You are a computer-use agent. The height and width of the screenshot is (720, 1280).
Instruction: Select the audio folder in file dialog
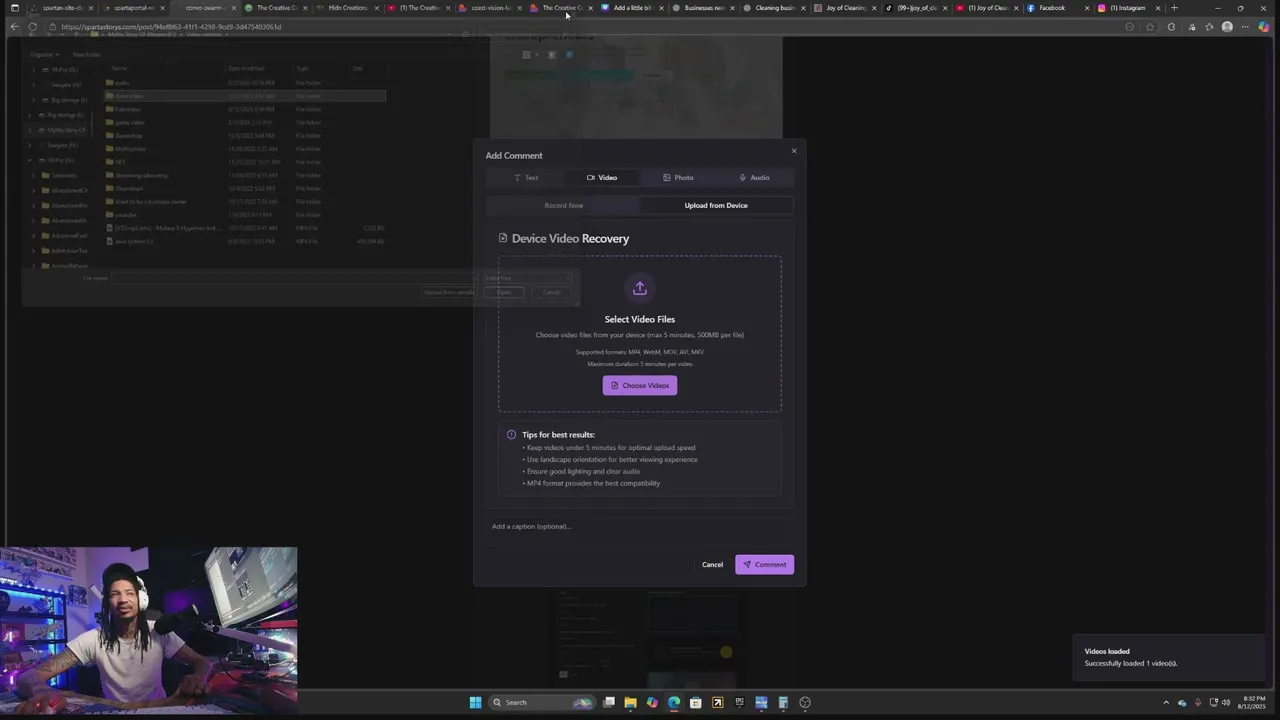coord(245,83)
